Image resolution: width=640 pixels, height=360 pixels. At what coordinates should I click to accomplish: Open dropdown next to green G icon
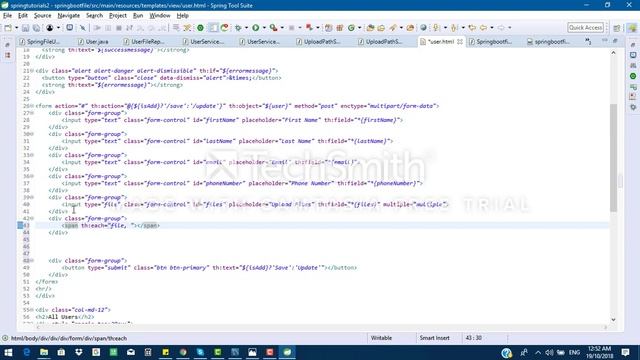coord(360,28)
